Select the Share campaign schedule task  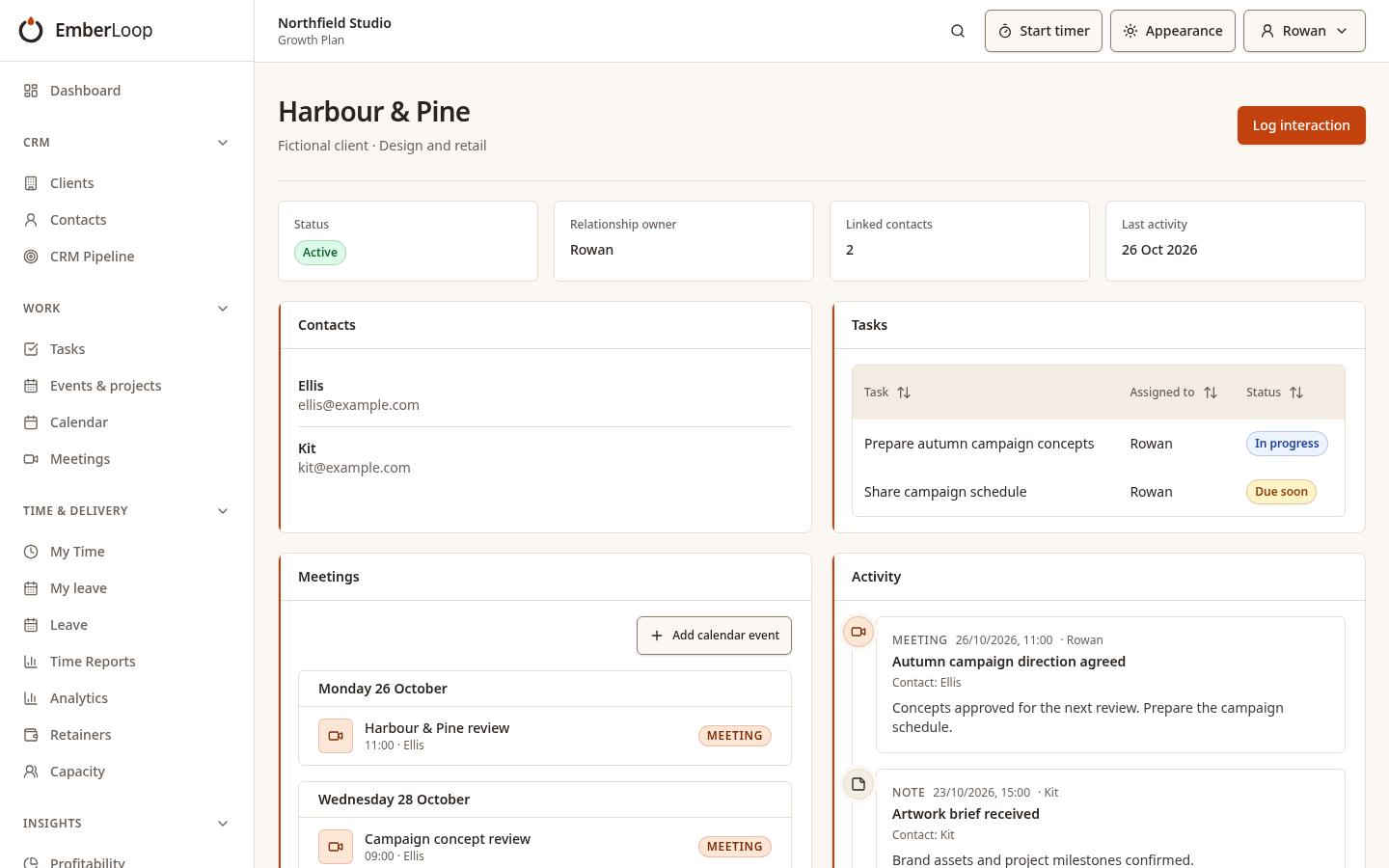(x=945, y=492)
